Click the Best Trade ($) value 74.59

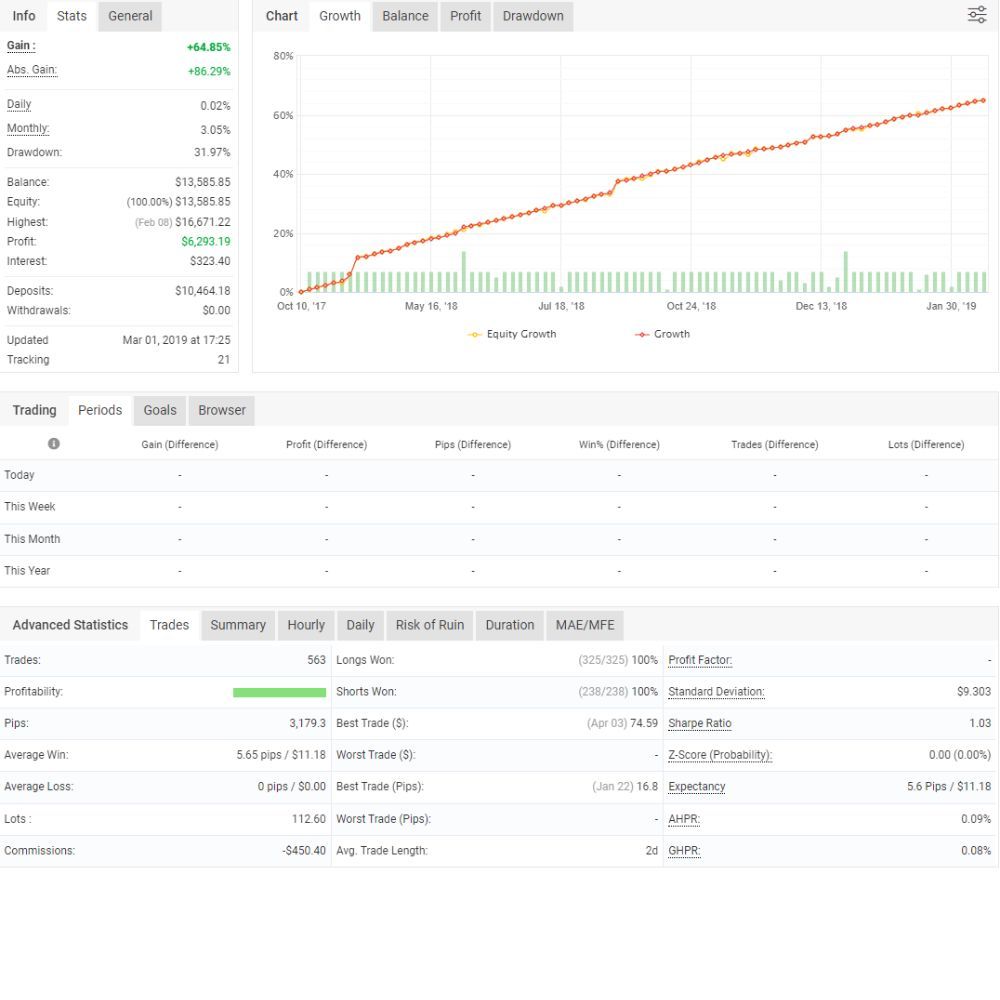643,723
